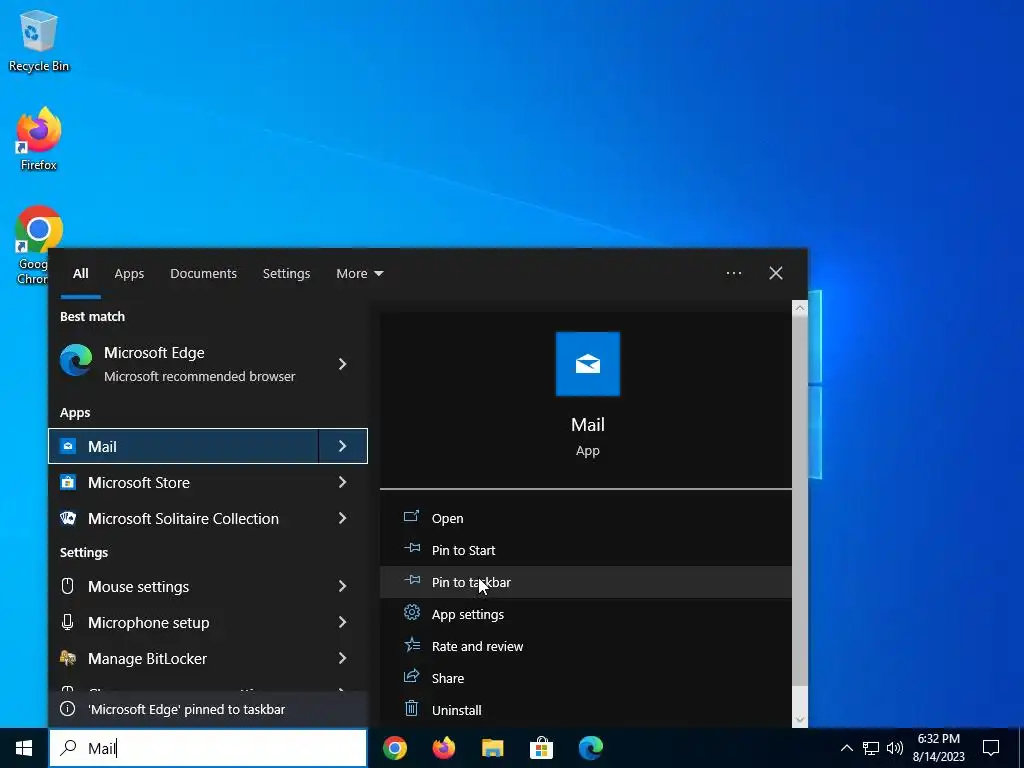This screenshot has height=768, width=1024.
Task: Open the network status tray icon
Action: point(871,748)
